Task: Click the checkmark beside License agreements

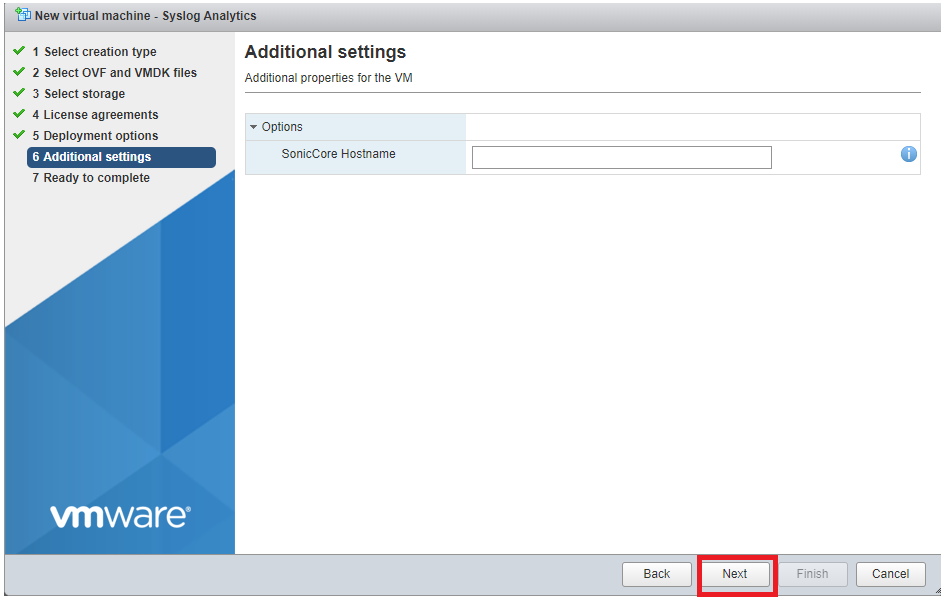Action: tap(18, 114)
